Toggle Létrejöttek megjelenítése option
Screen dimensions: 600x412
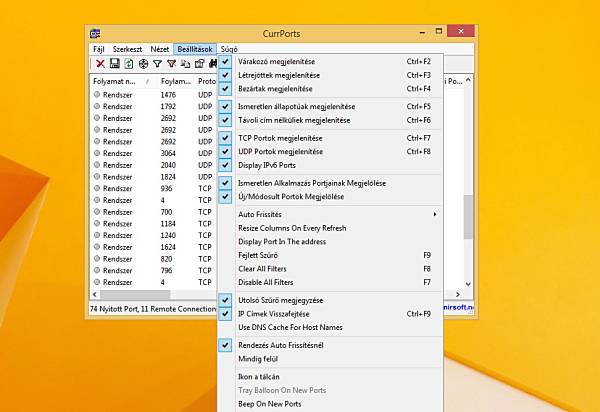(x=330, y=75)
